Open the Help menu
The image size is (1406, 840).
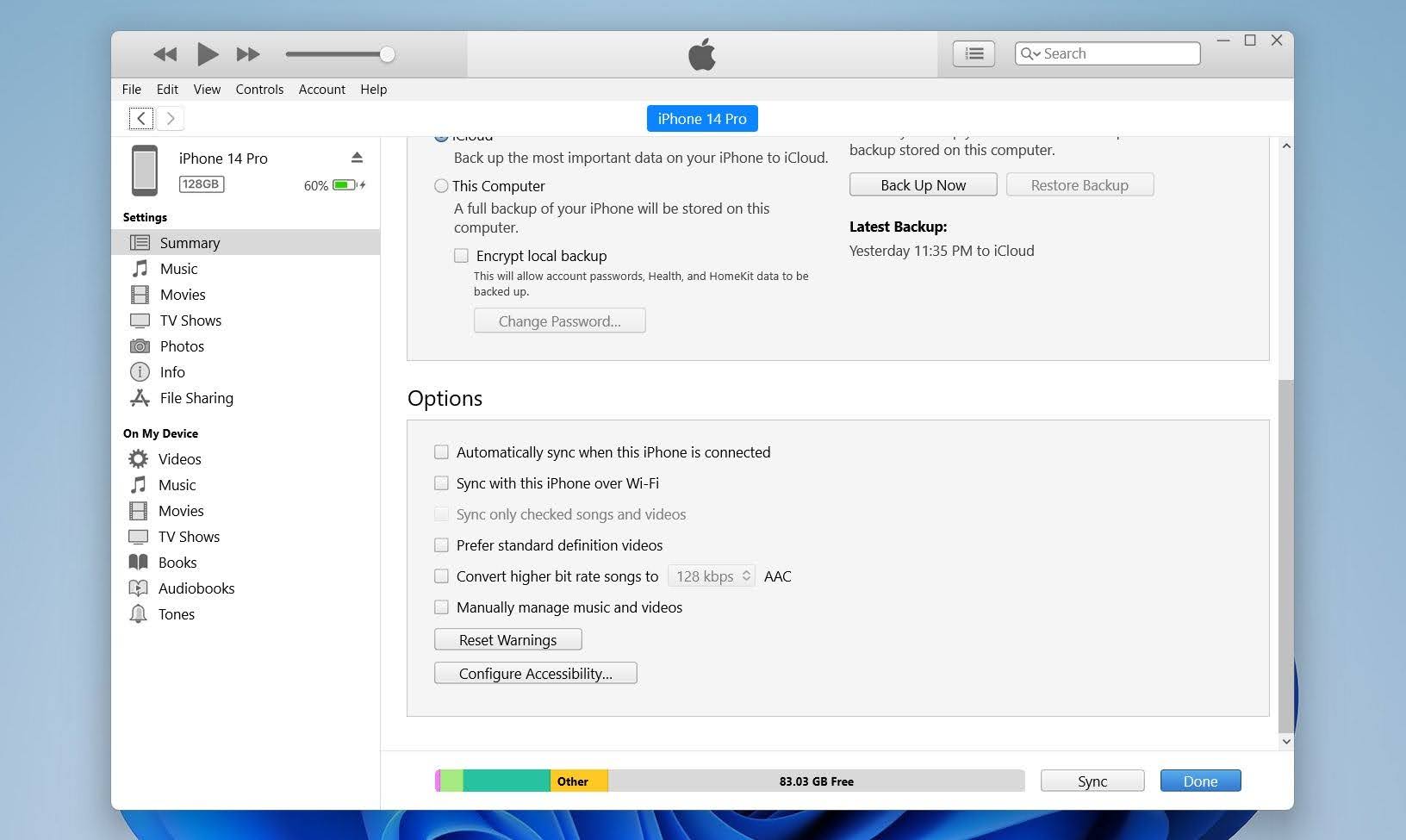click(373, 89)
